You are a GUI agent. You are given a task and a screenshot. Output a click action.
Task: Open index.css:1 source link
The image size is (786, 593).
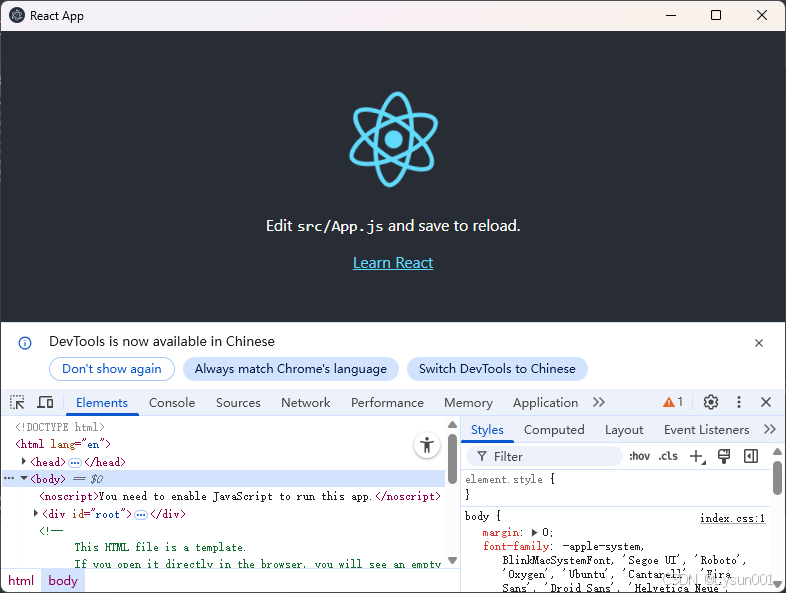[732, 518]
